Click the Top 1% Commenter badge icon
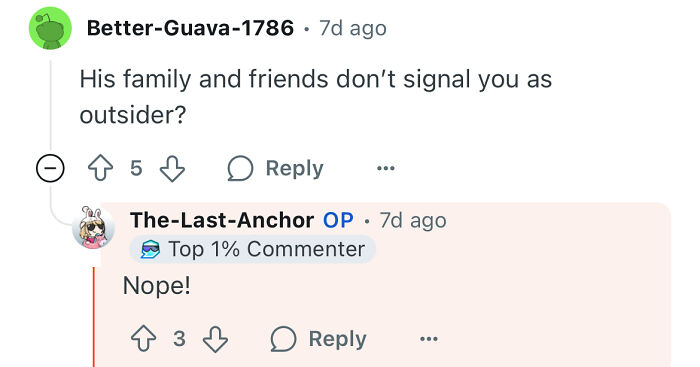The height and width of the screenshot is (367, 700). [150, 249]
